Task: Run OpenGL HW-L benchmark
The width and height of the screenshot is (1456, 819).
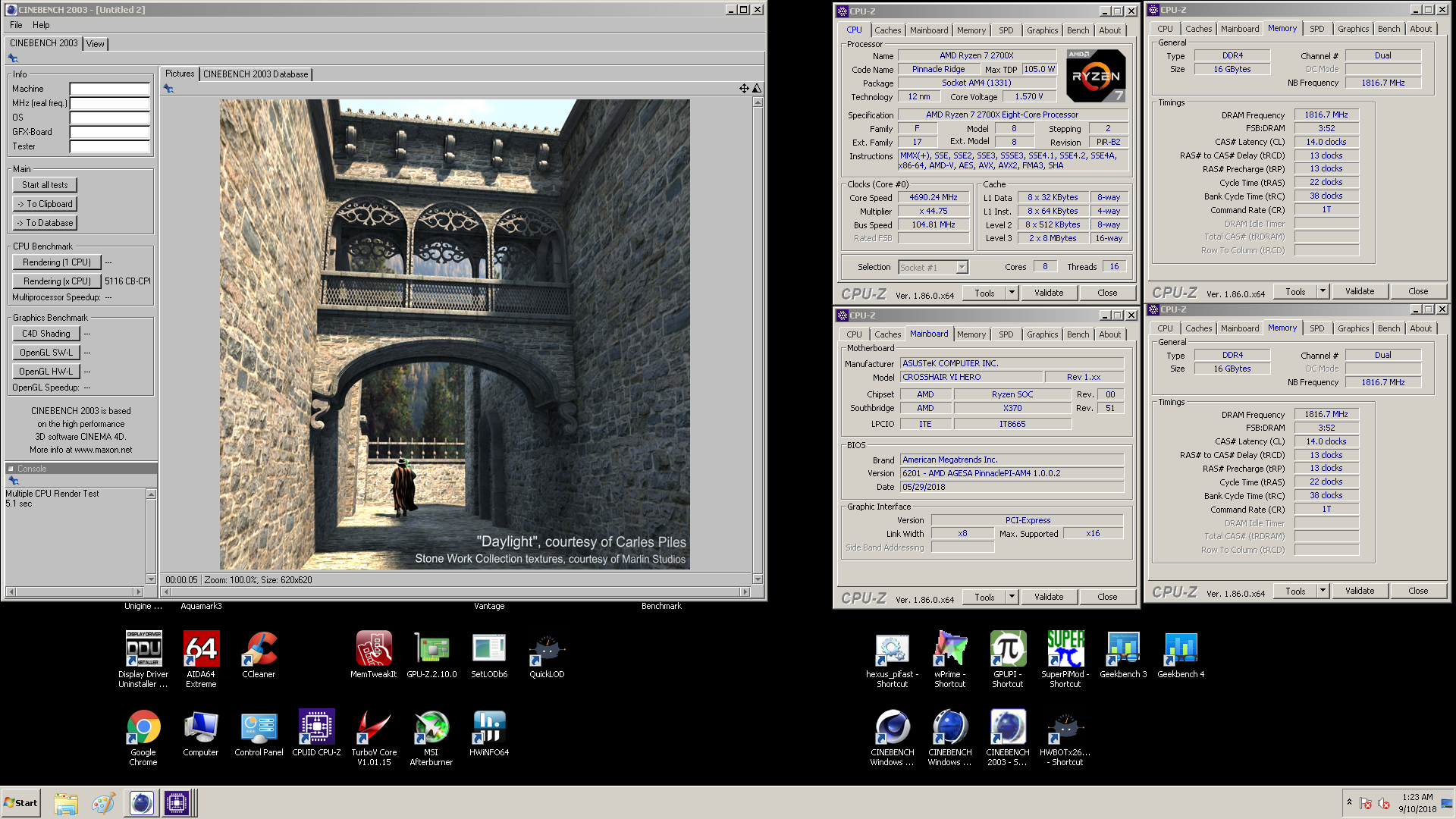Action: pyautogui.click(x=46, y=372)
